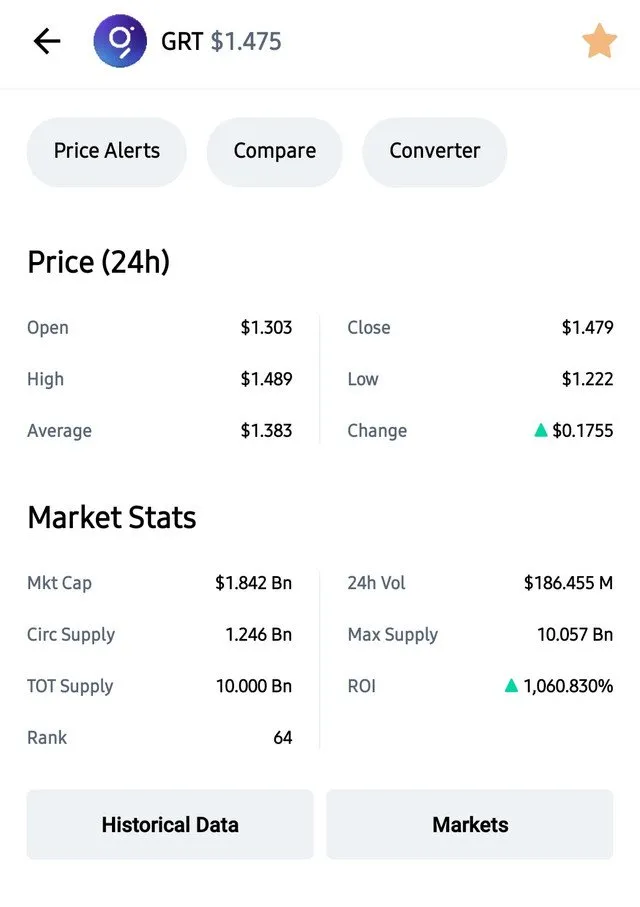640x907 pixels.
Task: Tap the GRT coin logo
Action: pos(120,41)
